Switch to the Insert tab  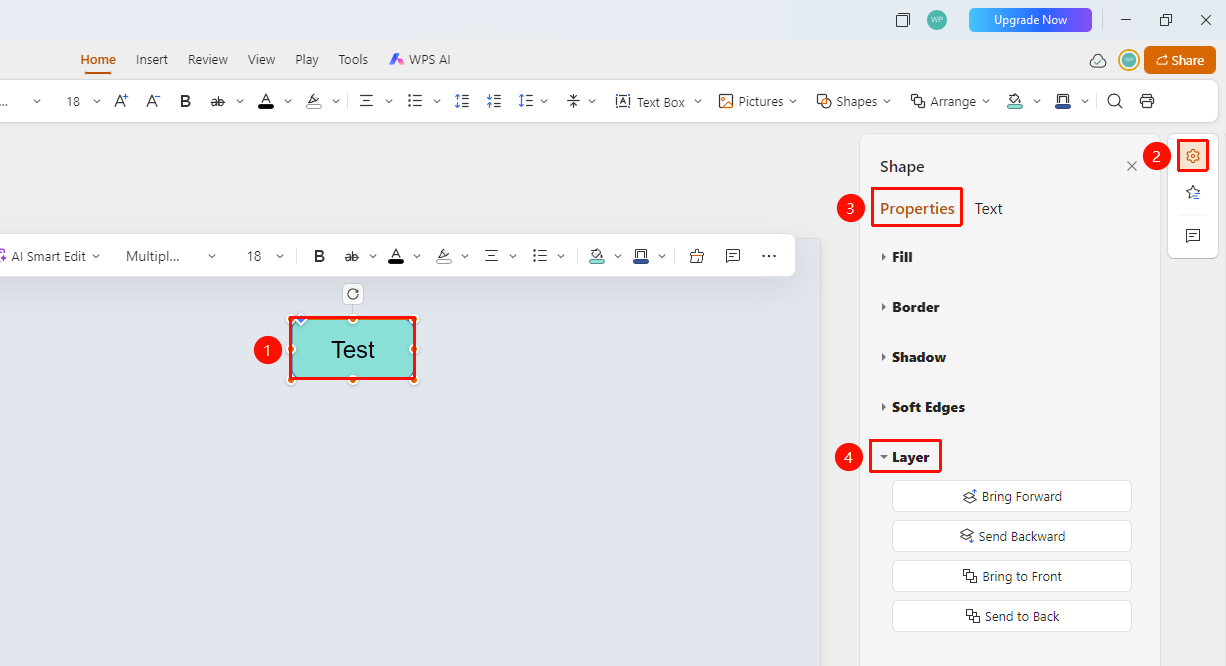click(152, 60)
